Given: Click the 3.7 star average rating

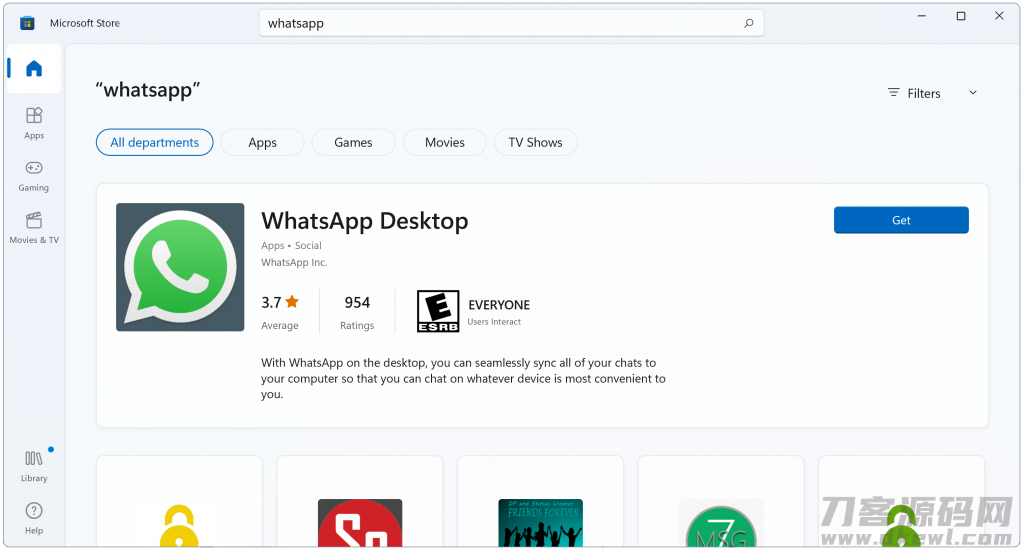Looking at the screenshot, I should [280, 312].
